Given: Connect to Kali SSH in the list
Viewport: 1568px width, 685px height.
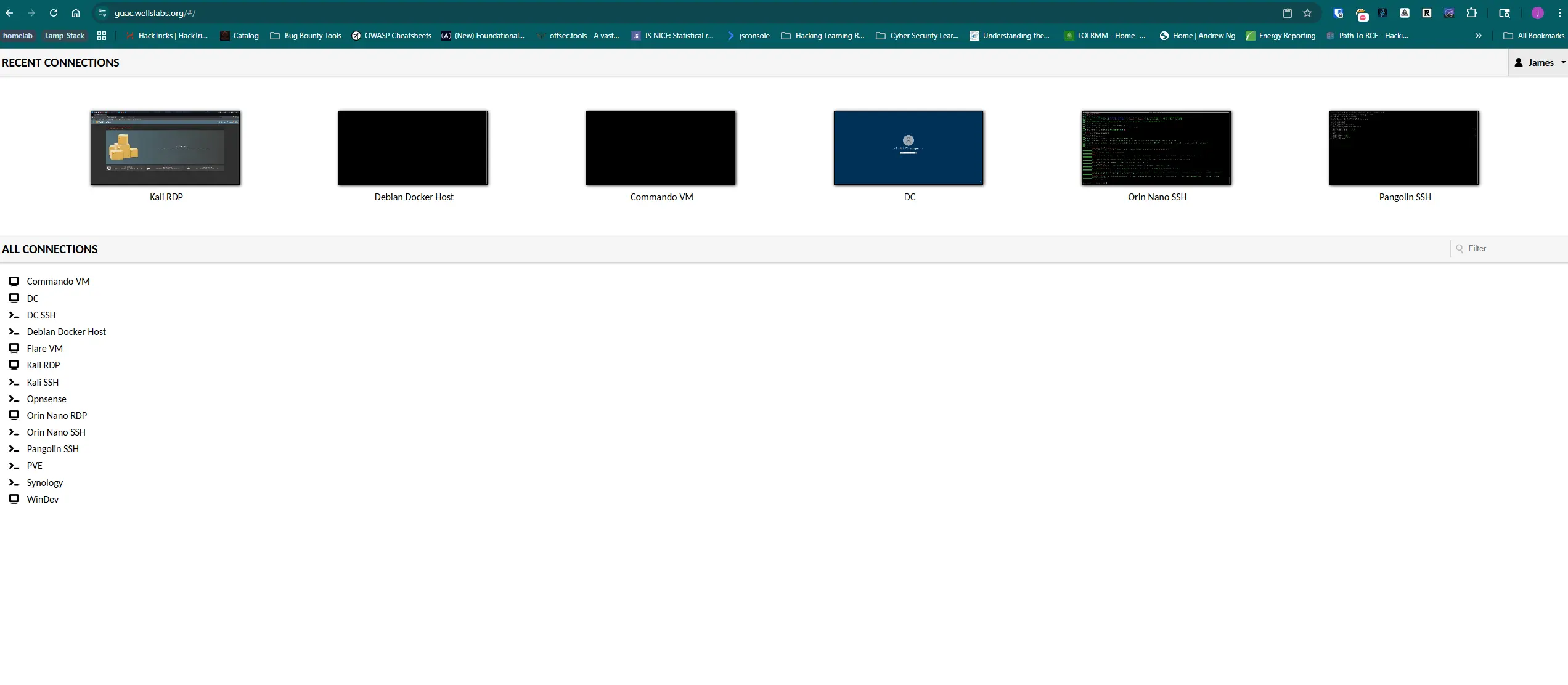Looking at the screenshot, I should [x=43, y=382].
